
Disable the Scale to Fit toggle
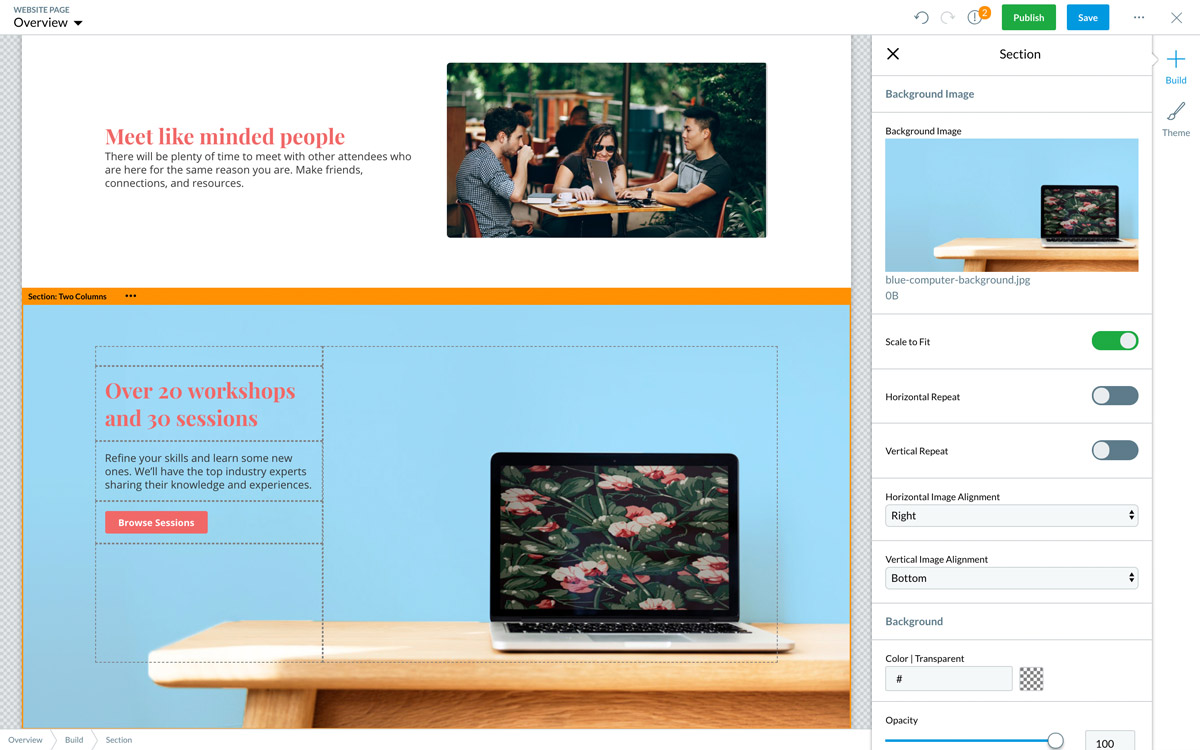click(1114, 341)
